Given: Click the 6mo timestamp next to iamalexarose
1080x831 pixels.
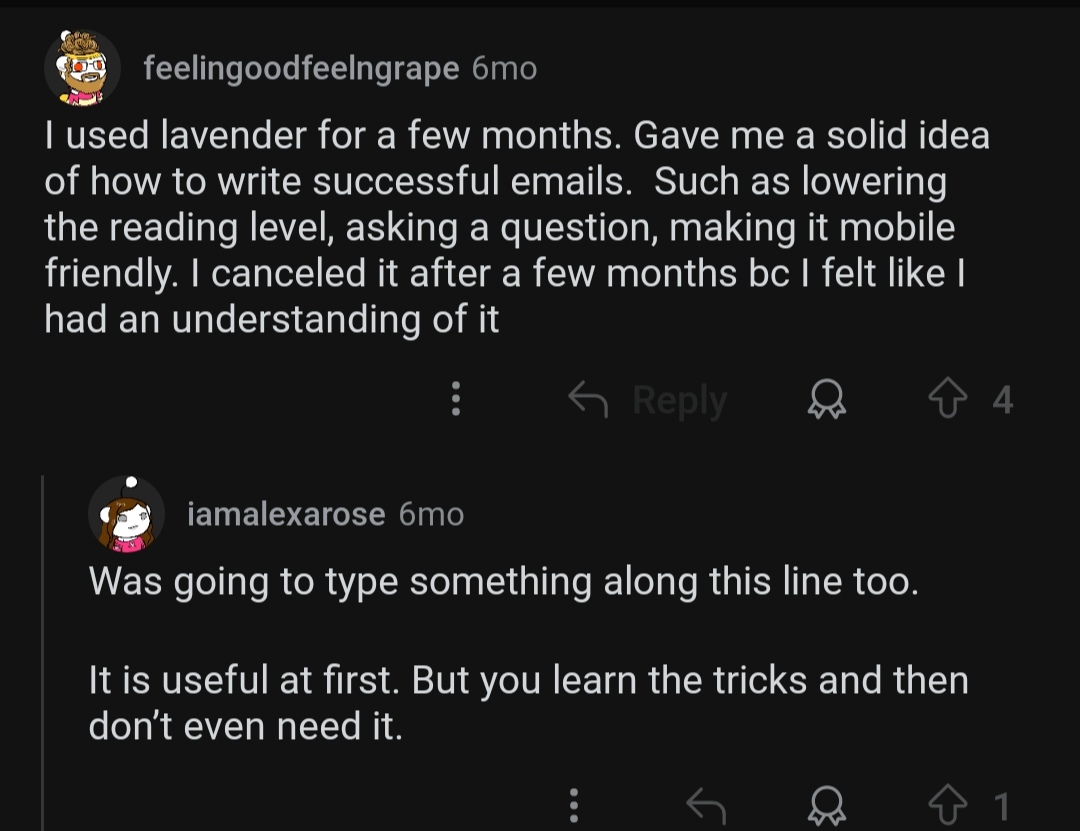Looking at the screenshot, I should pos(431,515).
